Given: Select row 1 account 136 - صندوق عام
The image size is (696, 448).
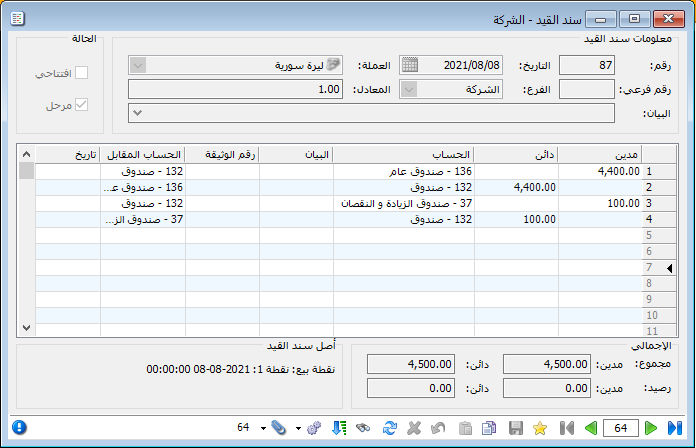Looking at the screenshot, I should (x=403, y=171).
